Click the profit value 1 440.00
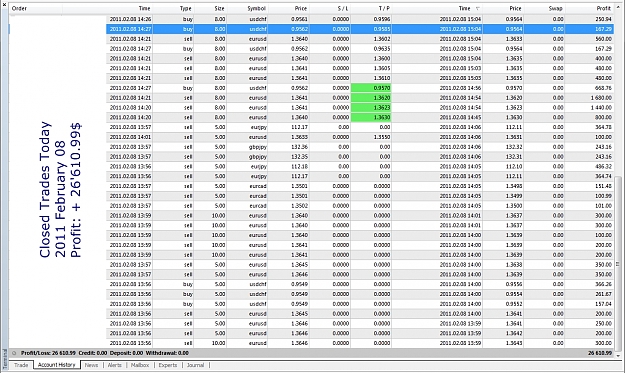 [x=601, y=108]
